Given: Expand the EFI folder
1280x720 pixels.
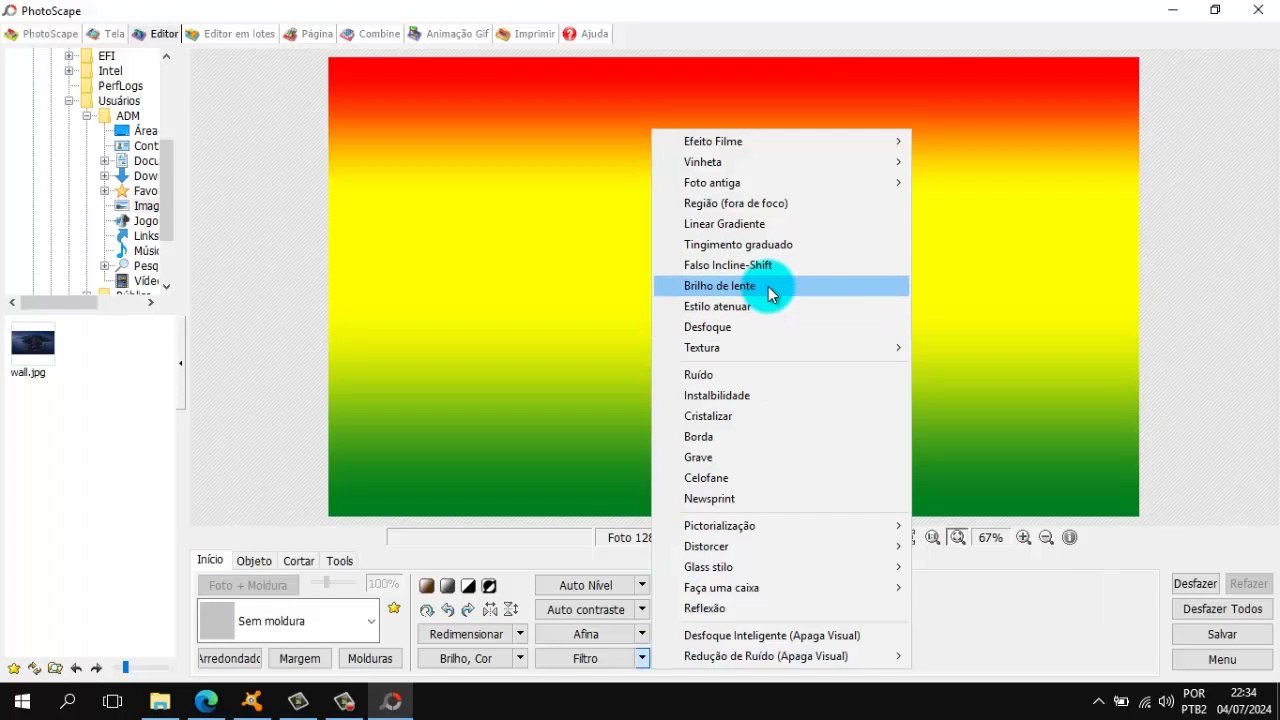Looking at the screenshot, I should tap(69, 56).
